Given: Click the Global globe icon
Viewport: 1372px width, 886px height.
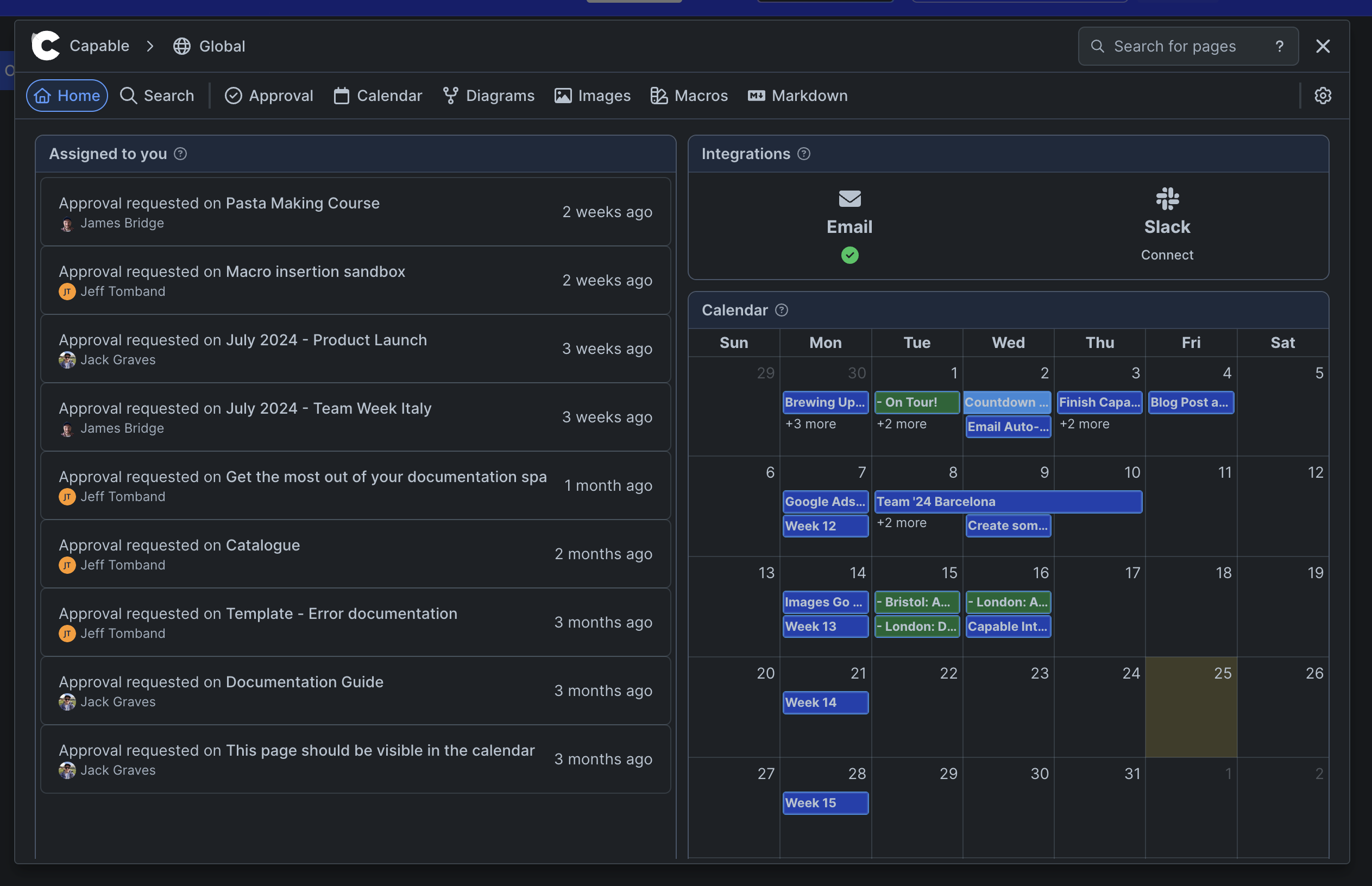Looking at the screenshot, I should 182,46.
